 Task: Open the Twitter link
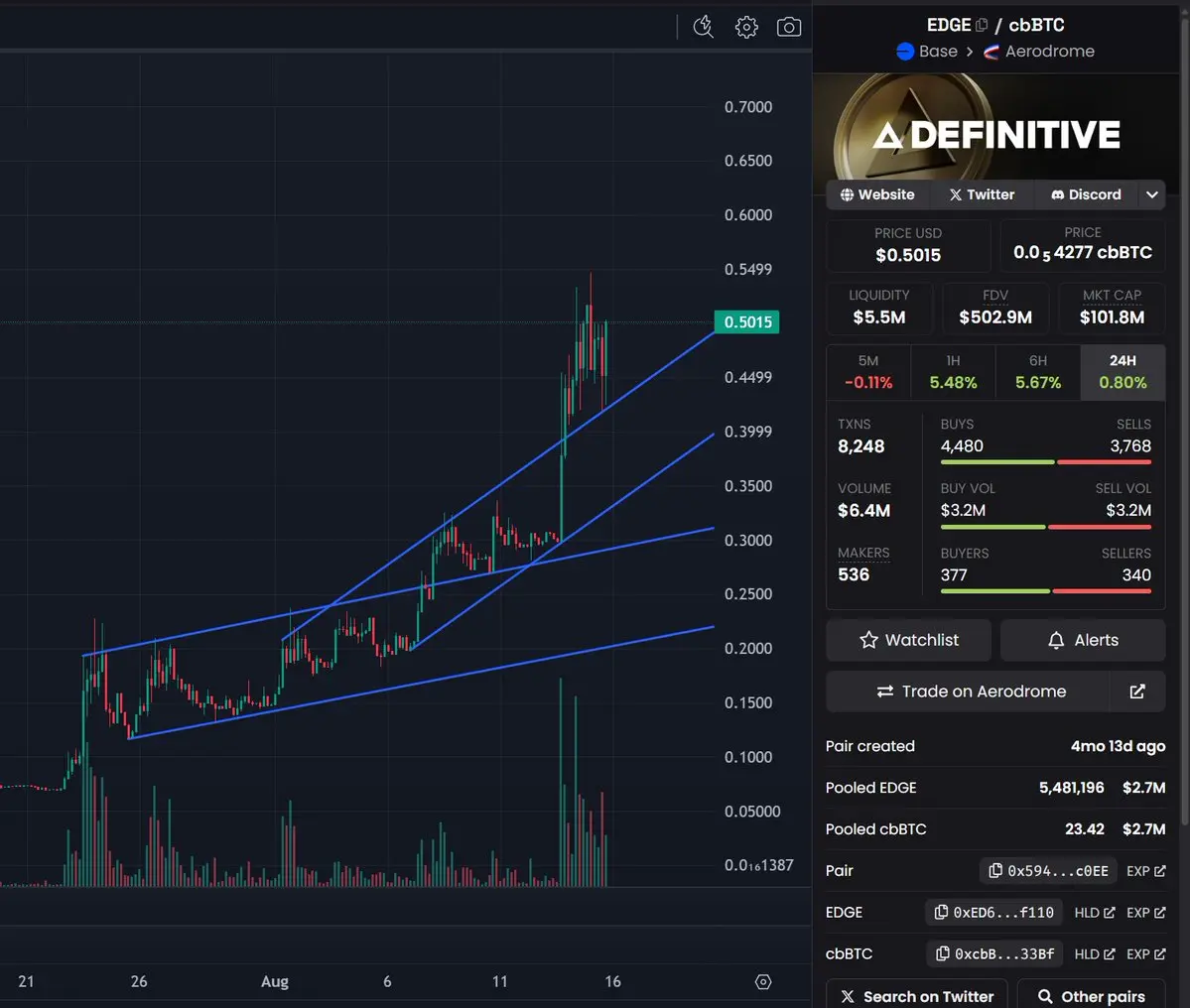[x=982, y=194]
